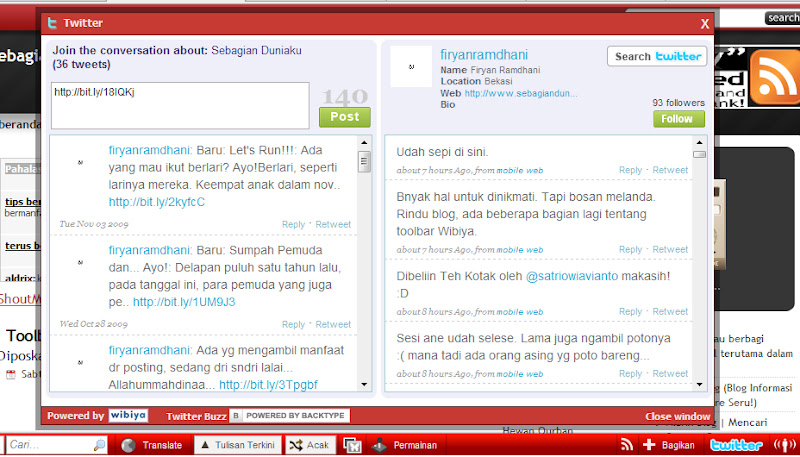Close the Twitter popup with X

click(705, 24)
